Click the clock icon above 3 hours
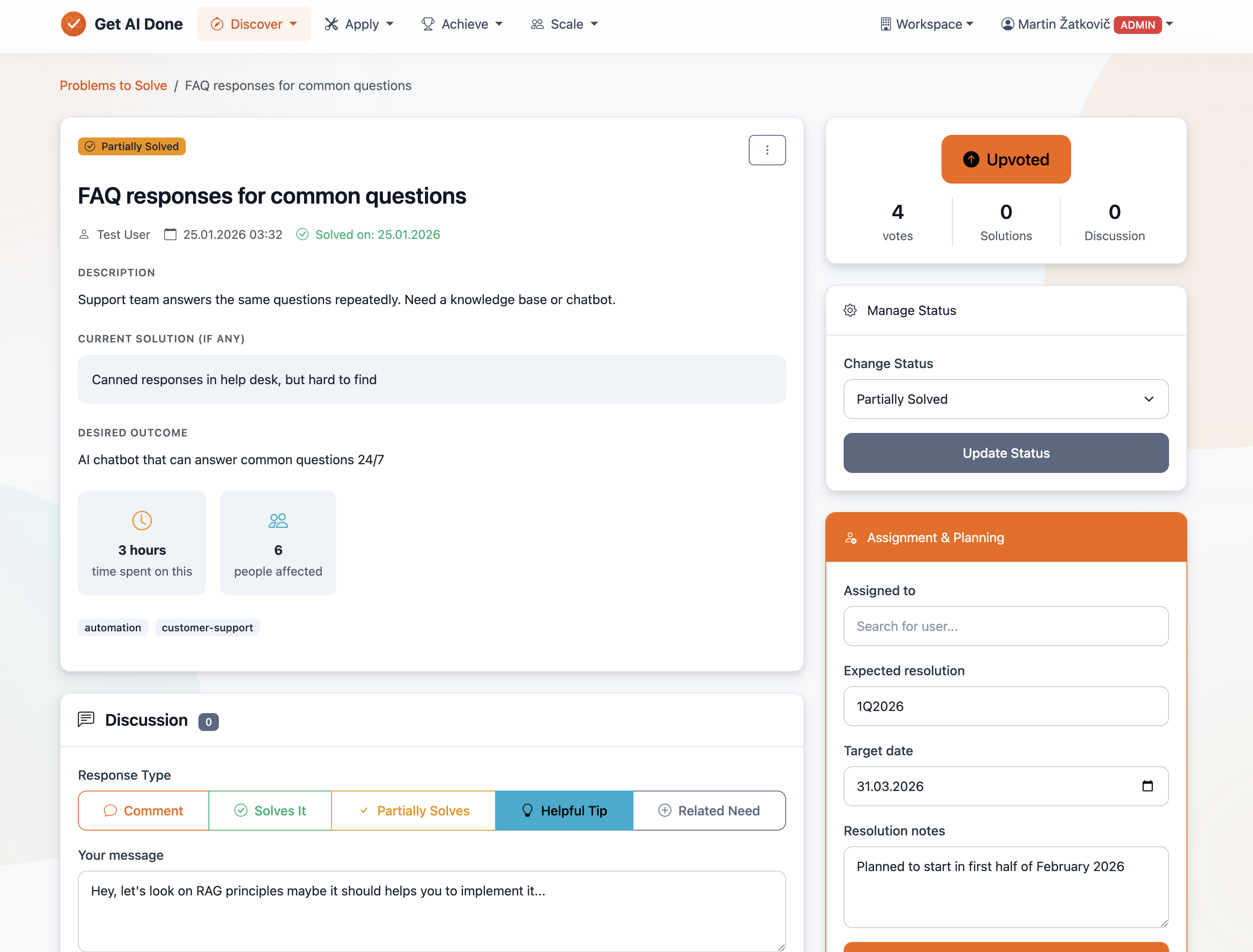The image size is (1253, 952). coord(142,520)
